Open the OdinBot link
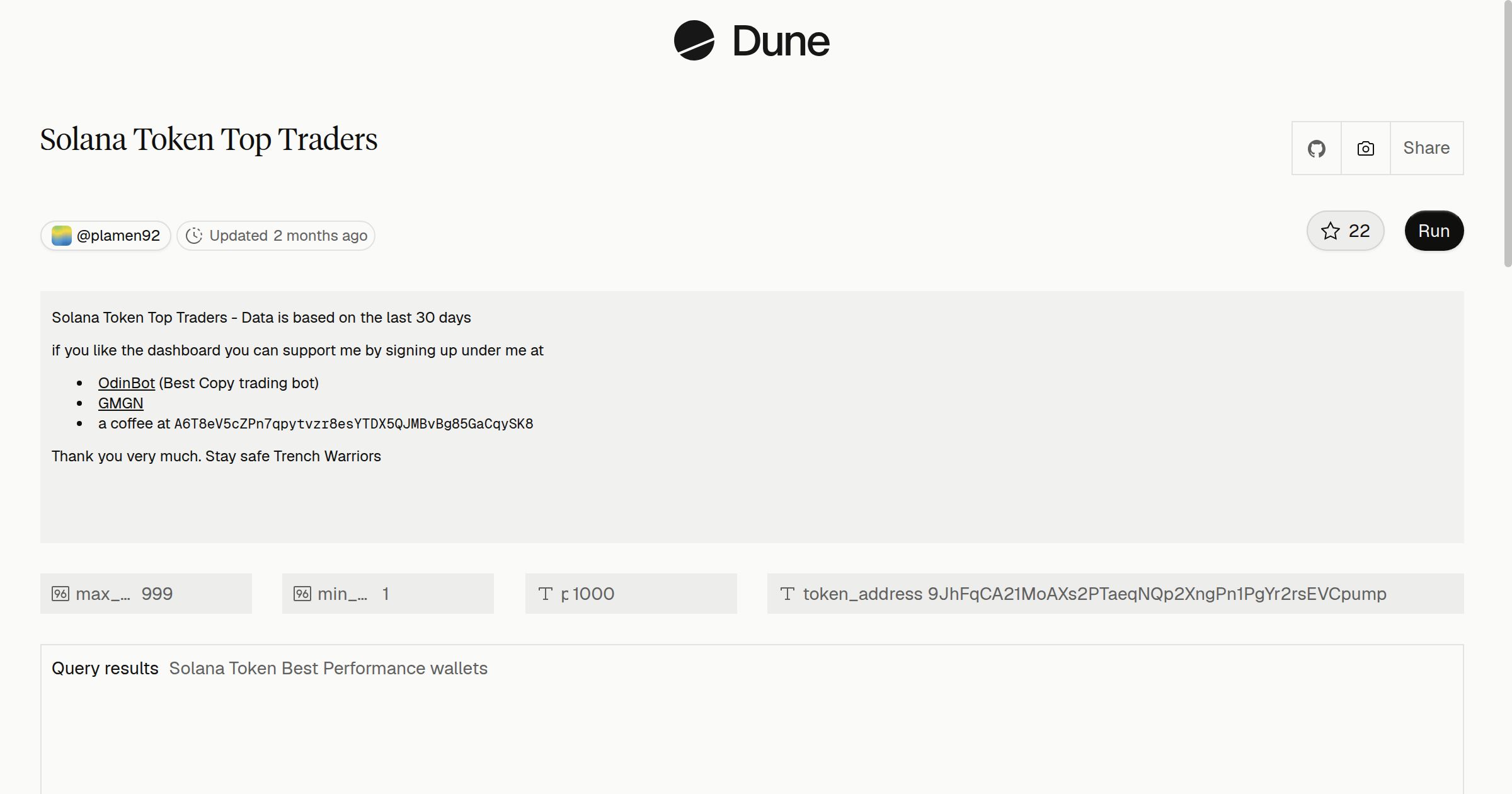This screenshot has width=1512, height=794. click(126, 383)
